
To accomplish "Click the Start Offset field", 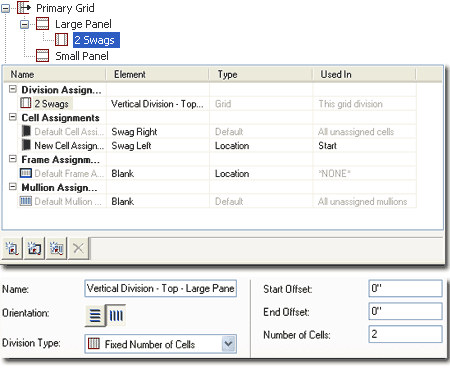I will (405, 288).
